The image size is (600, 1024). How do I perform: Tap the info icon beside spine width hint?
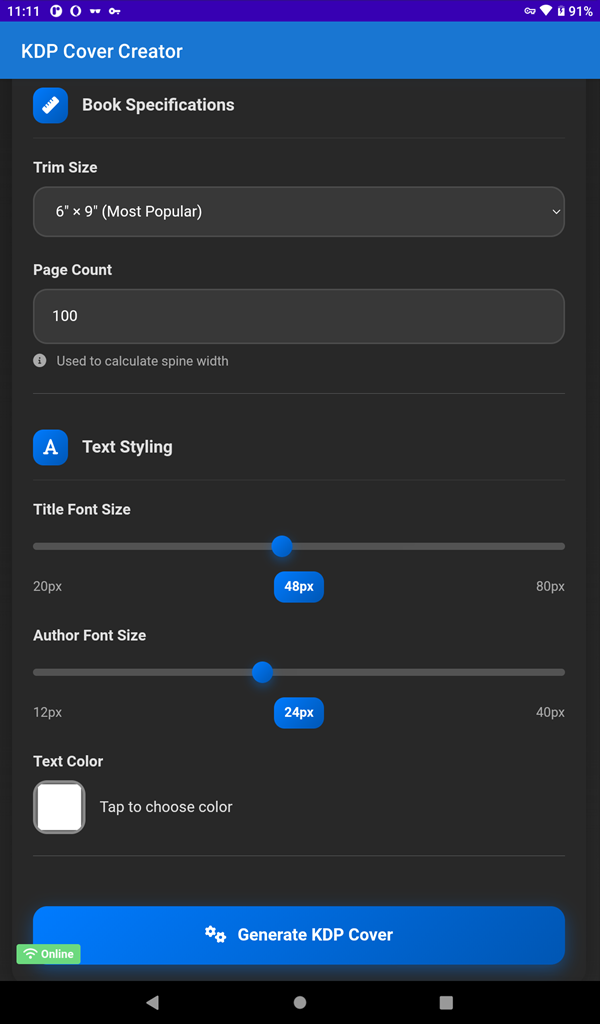(40, 360)
